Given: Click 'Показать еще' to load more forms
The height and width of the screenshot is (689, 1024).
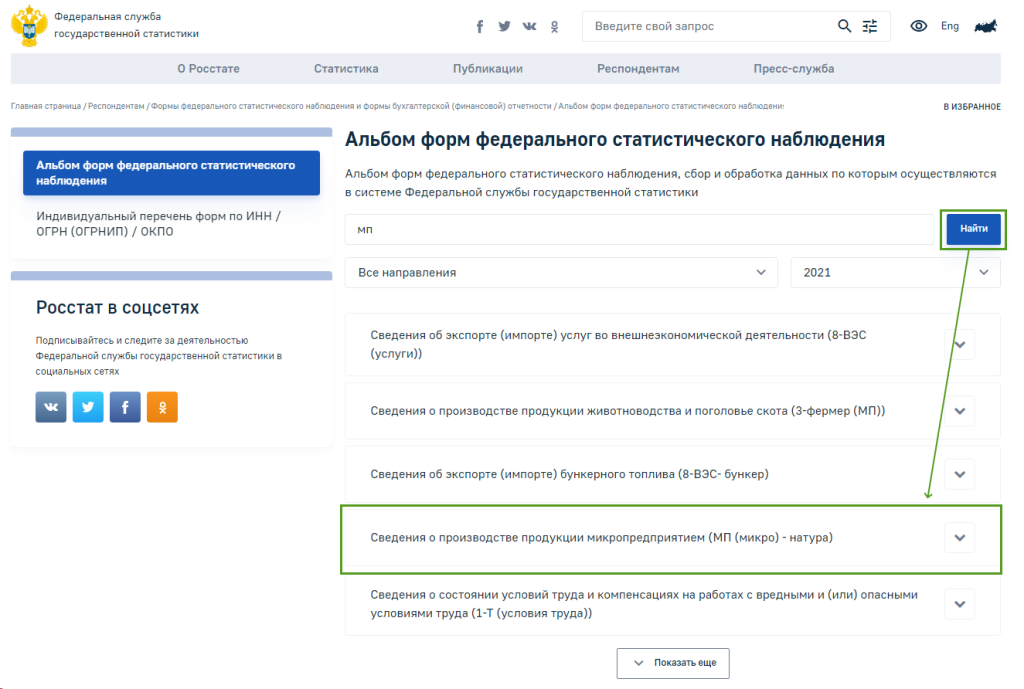Looking at the screenshot, I should [673, 663].
